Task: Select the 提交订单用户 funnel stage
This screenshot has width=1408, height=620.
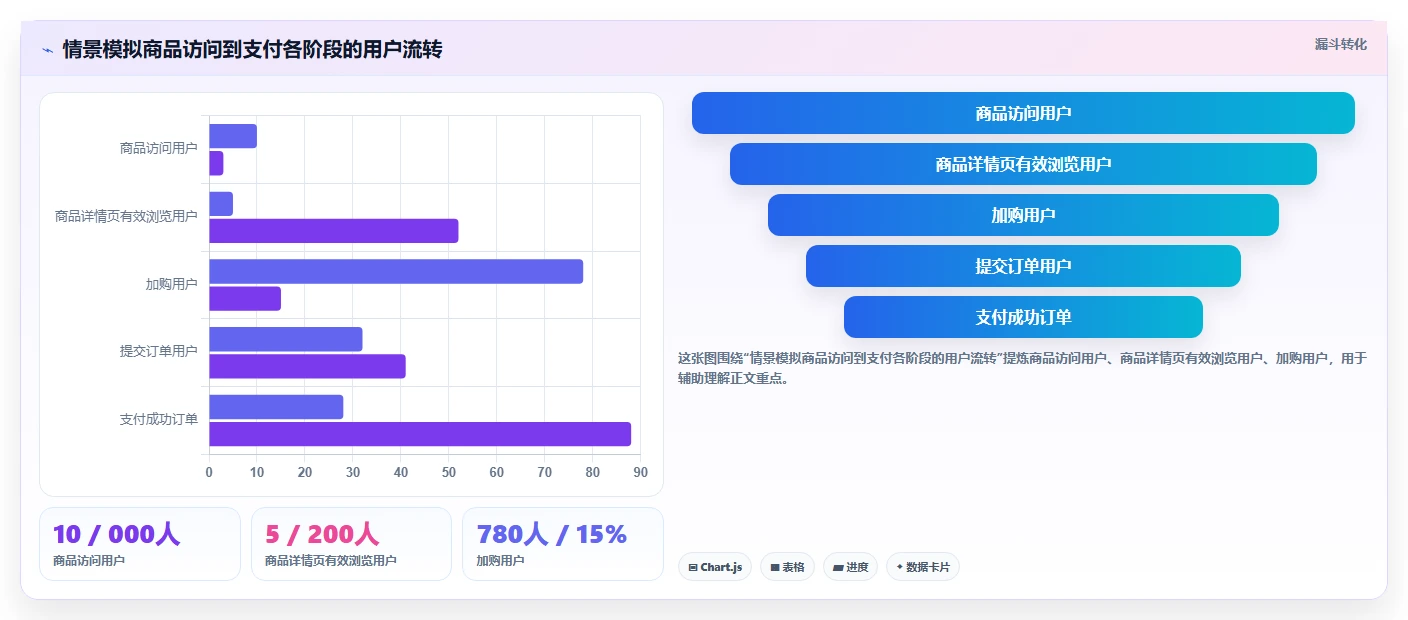Action: pos(1023,266)
